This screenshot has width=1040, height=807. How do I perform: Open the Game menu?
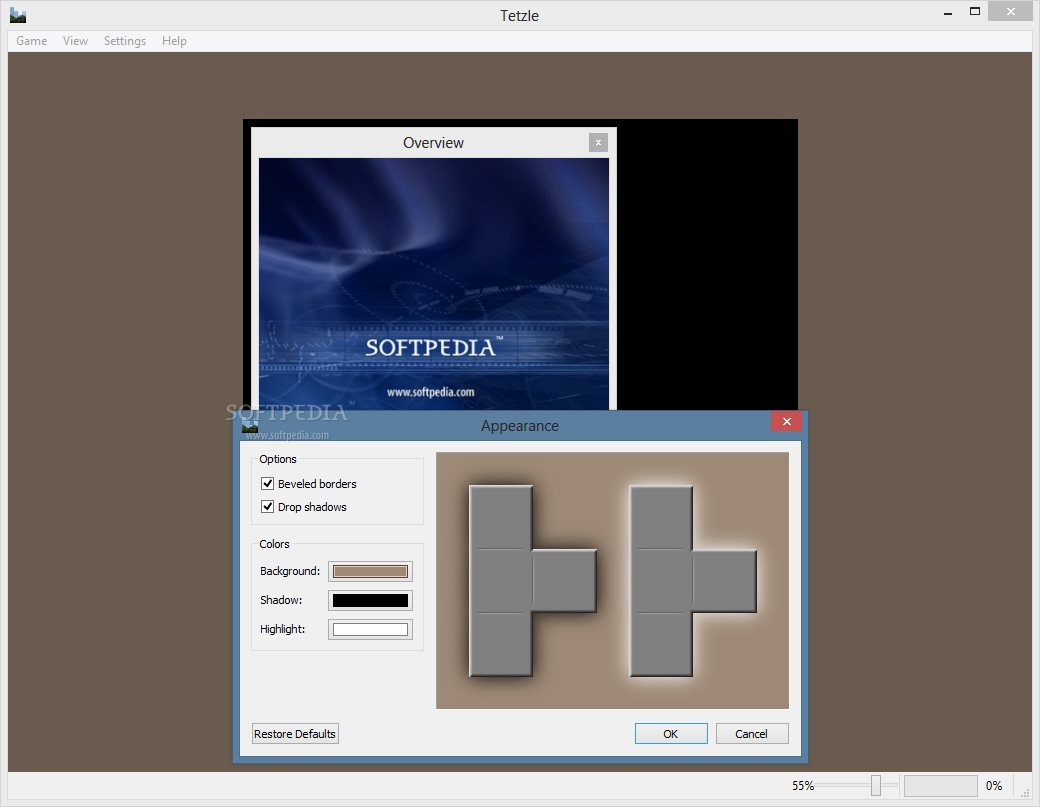31,41
